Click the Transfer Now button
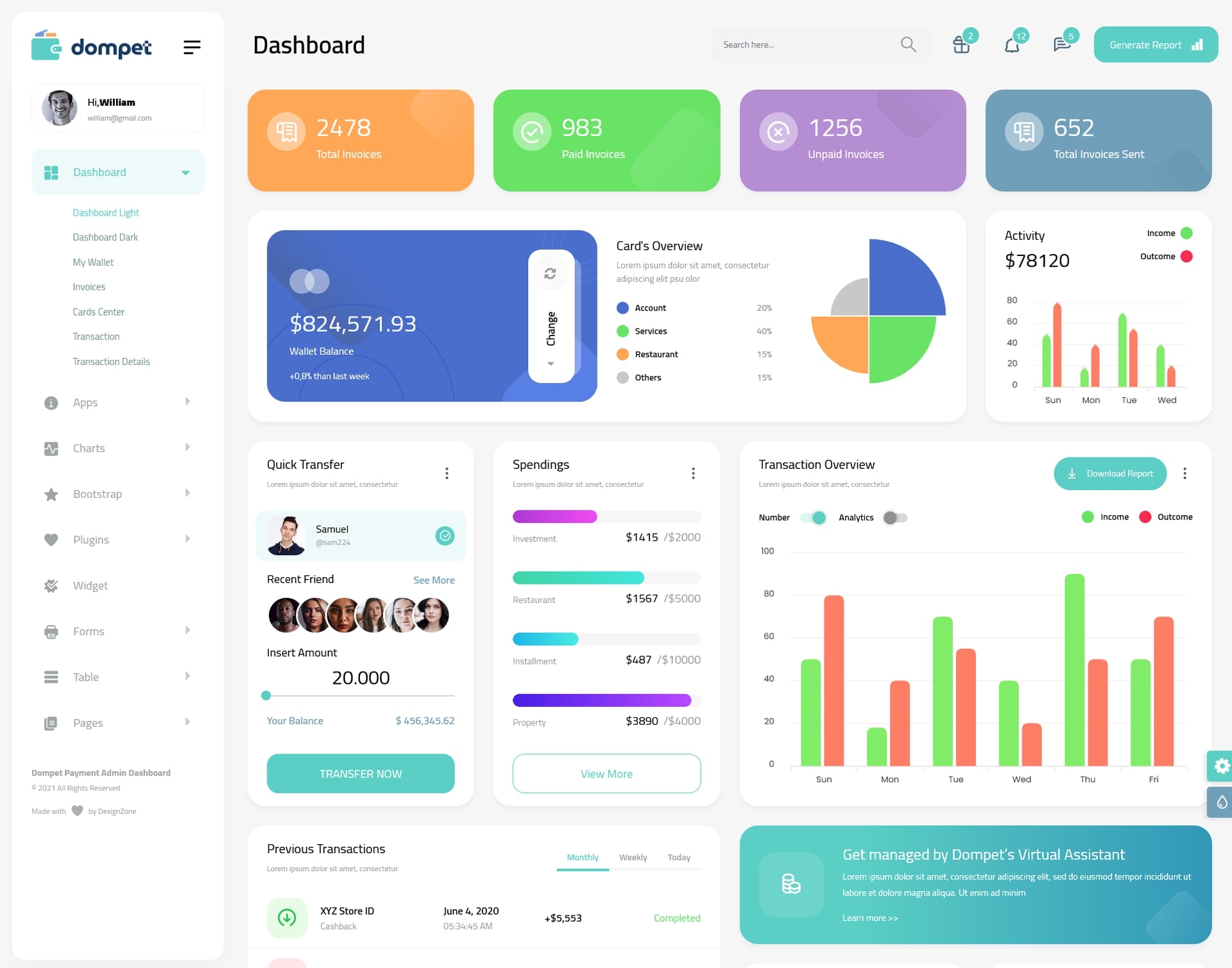 point(360,772)
